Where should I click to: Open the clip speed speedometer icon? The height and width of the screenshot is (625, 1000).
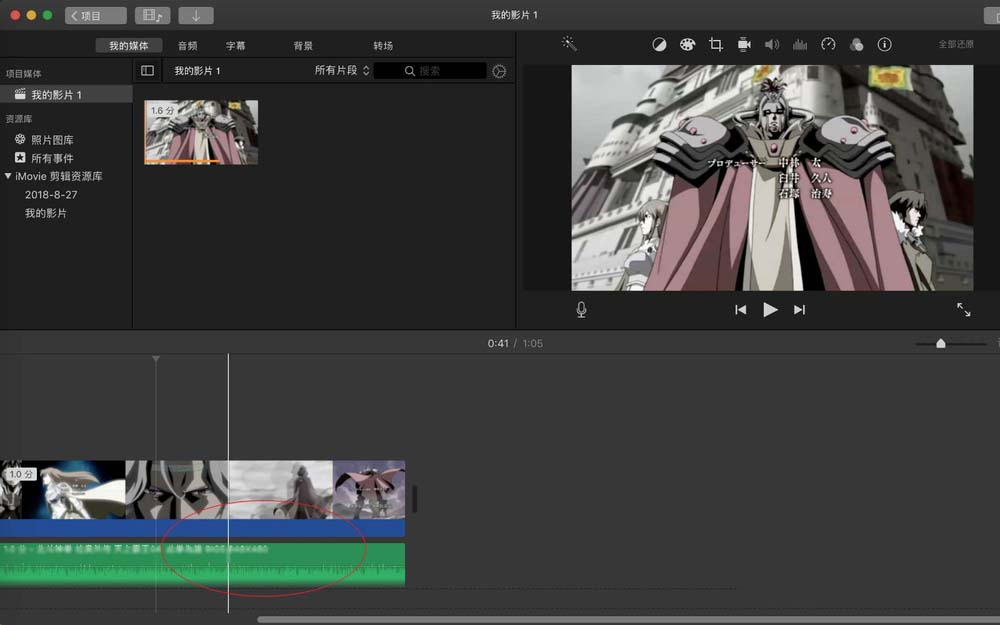pos(828,44)
